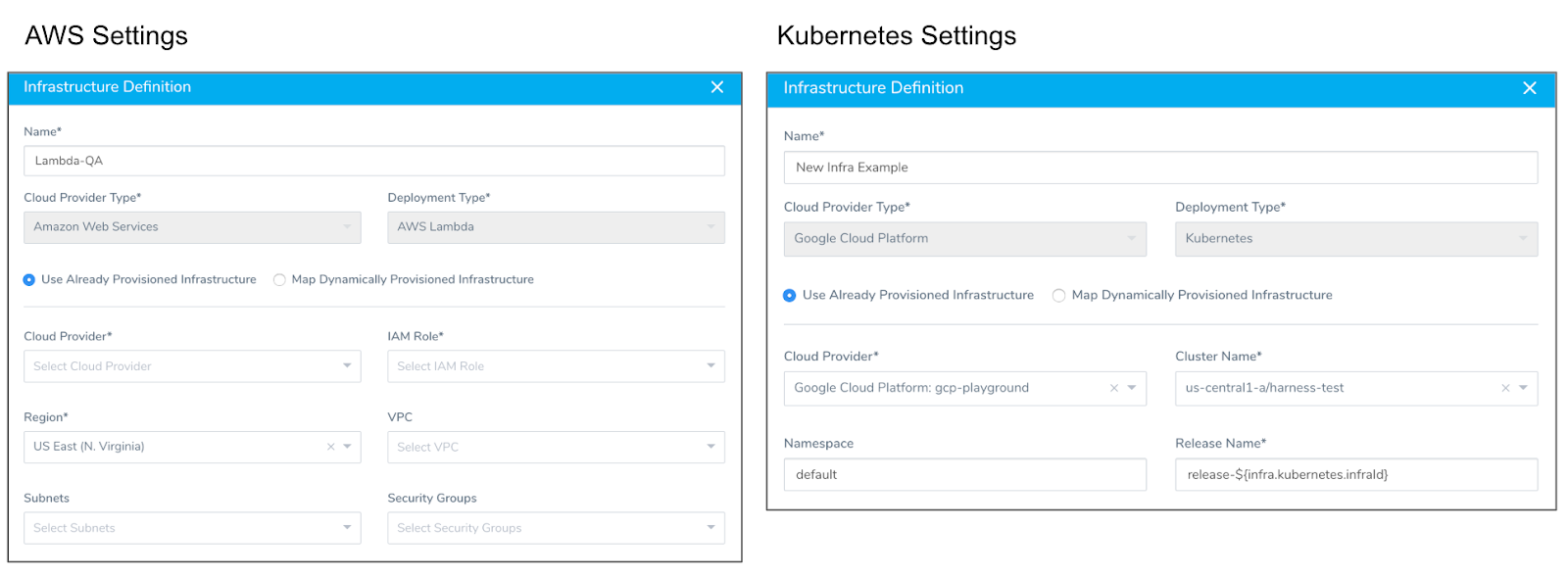Click the New Infra Example name field
The width and height of the screenshot is (1568, 577).
(x=1160, y=168)
